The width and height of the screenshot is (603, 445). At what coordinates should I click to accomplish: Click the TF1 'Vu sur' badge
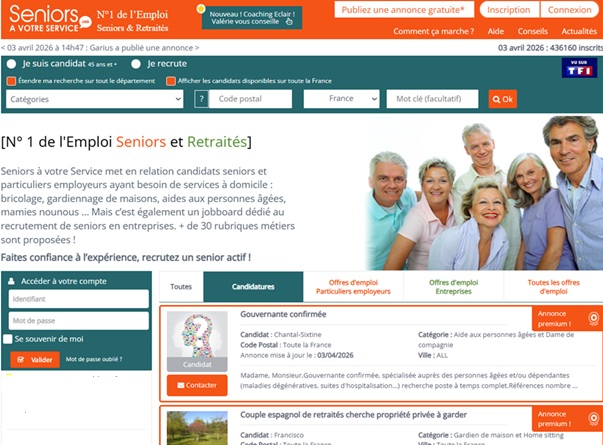[x=580, y=68]
